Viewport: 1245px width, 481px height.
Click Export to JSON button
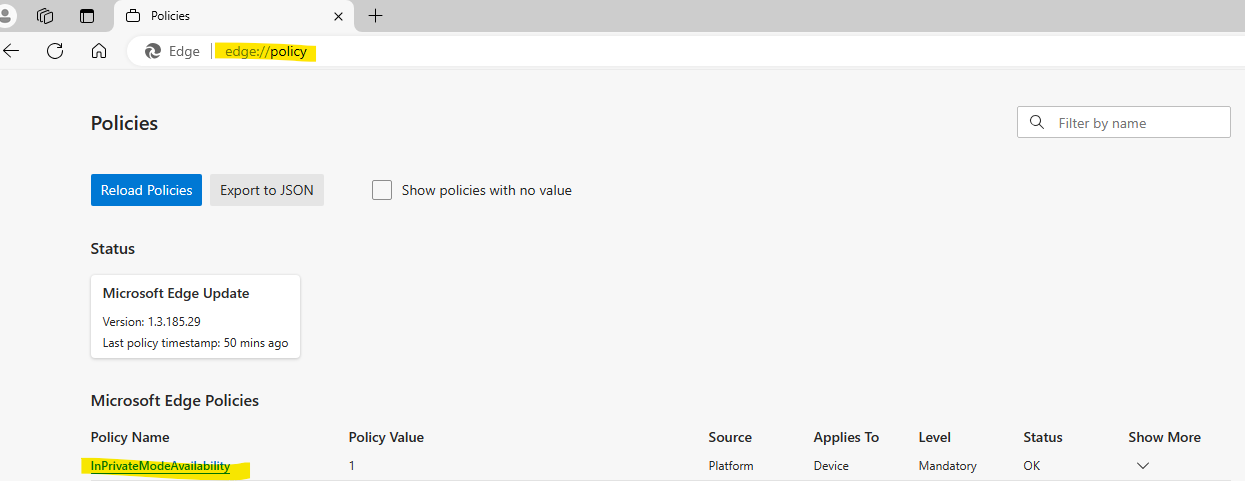coord(267,190)
